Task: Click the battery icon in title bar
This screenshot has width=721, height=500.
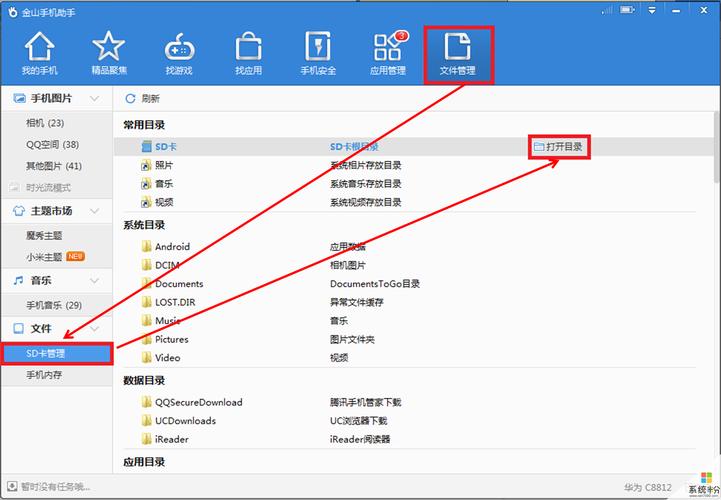Action: point(627,9)
